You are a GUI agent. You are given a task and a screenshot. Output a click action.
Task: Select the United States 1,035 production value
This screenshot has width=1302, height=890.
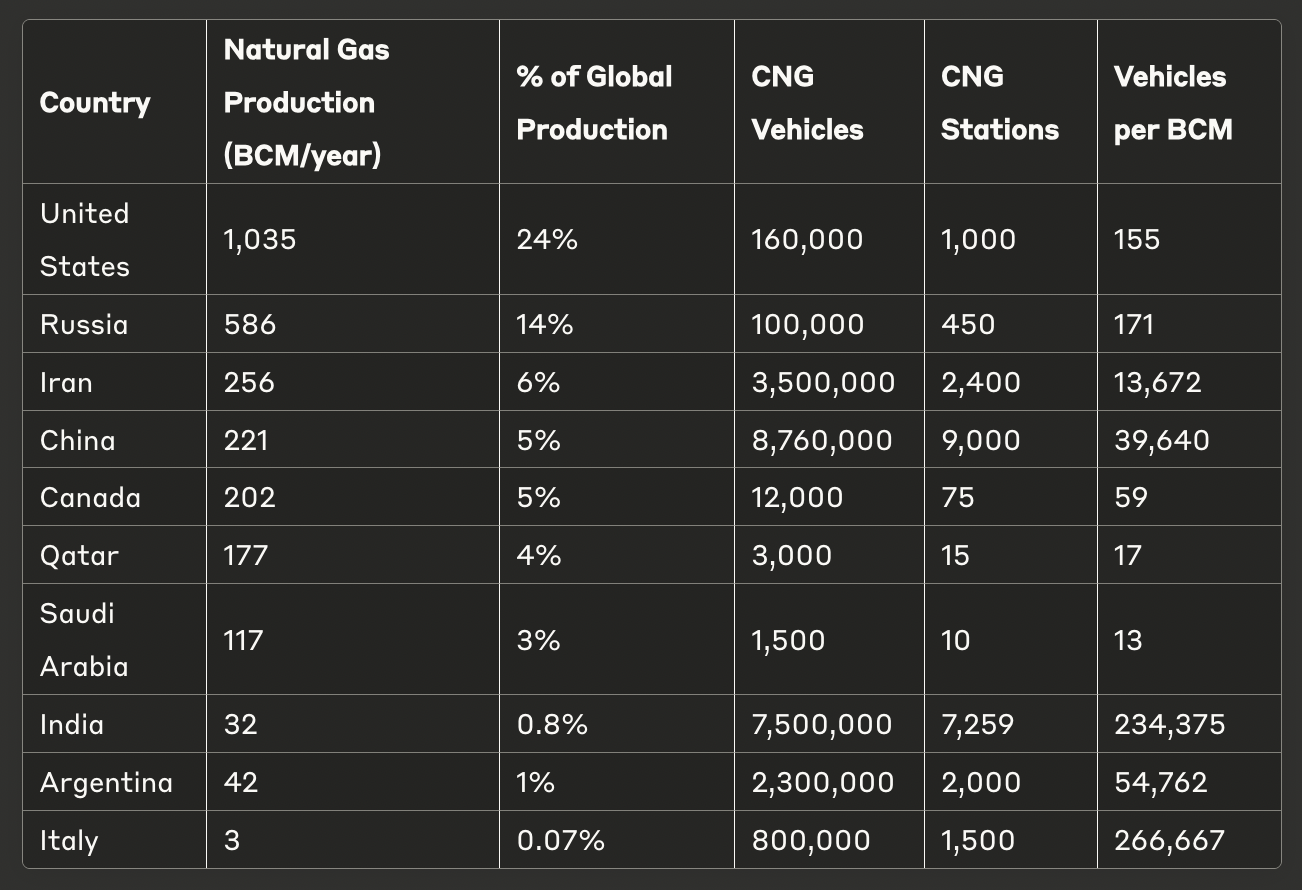(x=260, y=240)
